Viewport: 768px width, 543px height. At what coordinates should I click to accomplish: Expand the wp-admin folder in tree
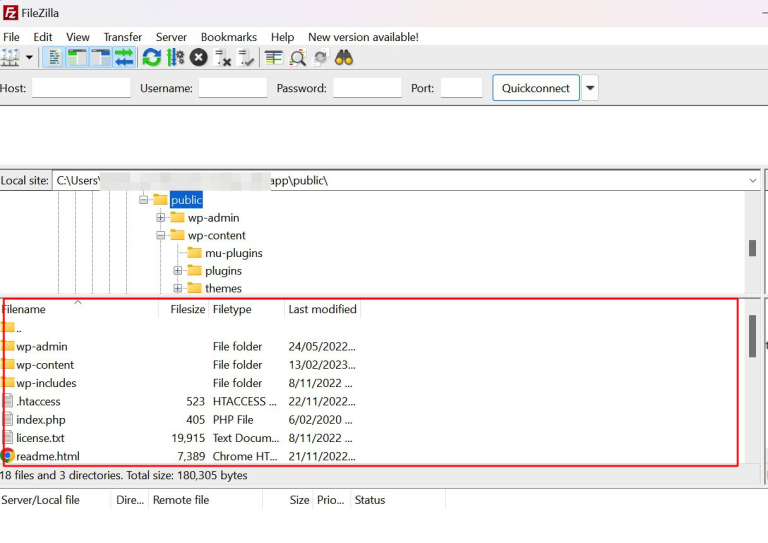point(160,218)
